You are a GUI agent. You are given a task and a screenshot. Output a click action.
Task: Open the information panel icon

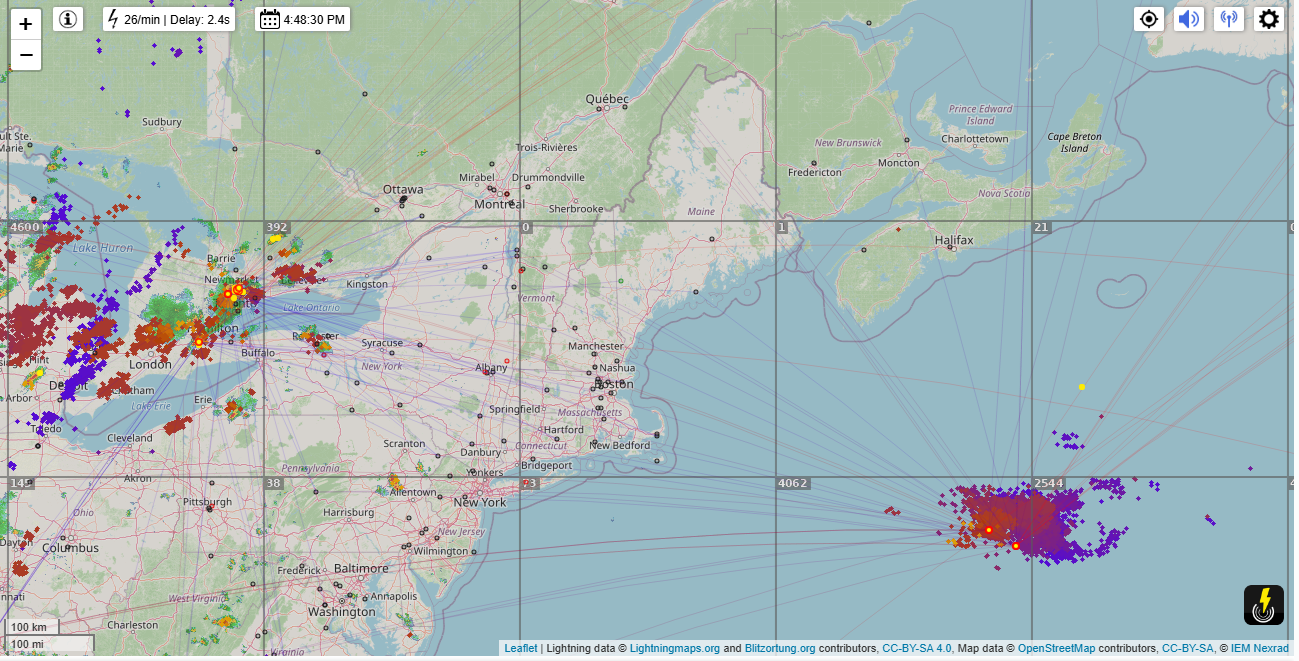pyautogui.click(x=68, y=19)
